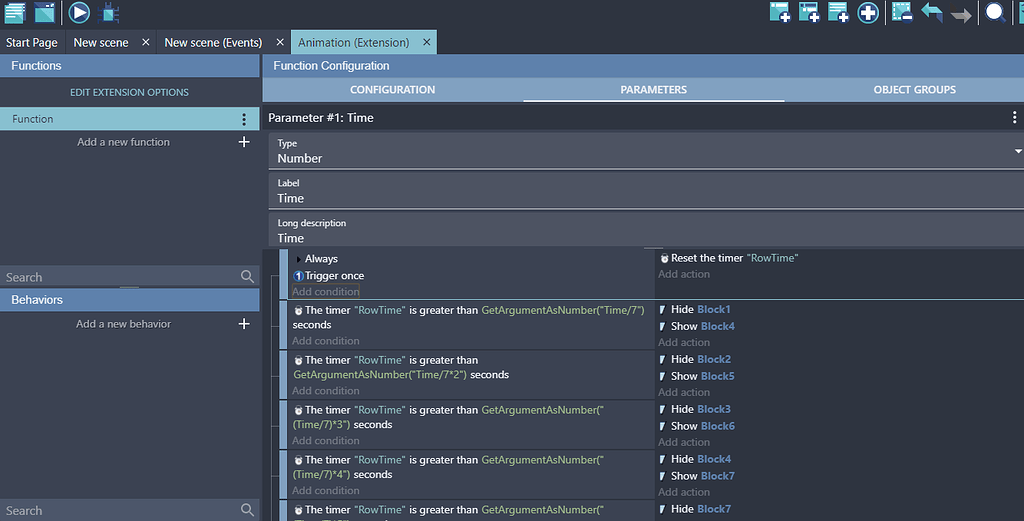This screenshot has width=1024, height=521.
Task: Click the Behaviors search magnifier icon
Action: (x=247, y=510)
